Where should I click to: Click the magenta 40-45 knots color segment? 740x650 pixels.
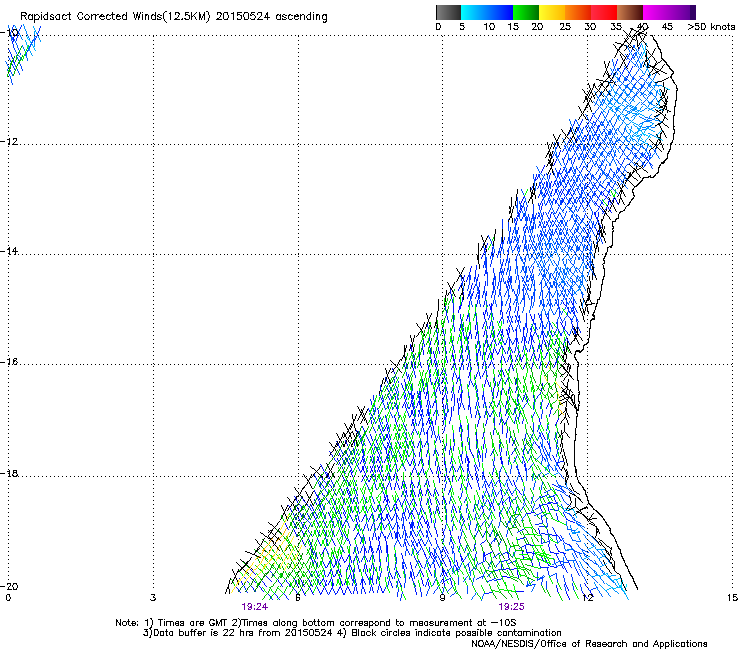(656, 12)
